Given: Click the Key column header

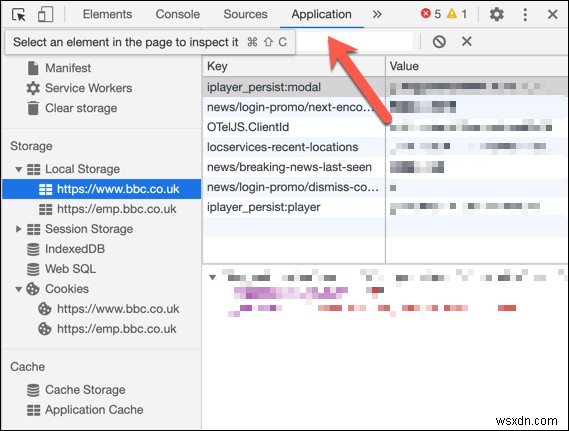Looking at the screenshot, I should click(x=294, y=66).
